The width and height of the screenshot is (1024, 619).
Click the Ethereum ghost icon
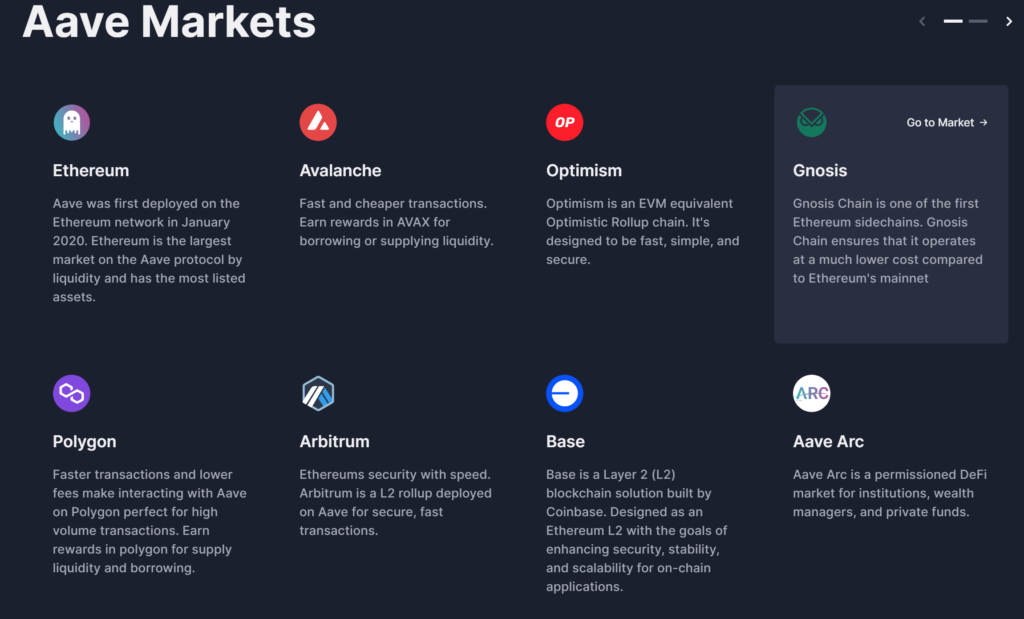pyautogui.click(x=71, y=122)
